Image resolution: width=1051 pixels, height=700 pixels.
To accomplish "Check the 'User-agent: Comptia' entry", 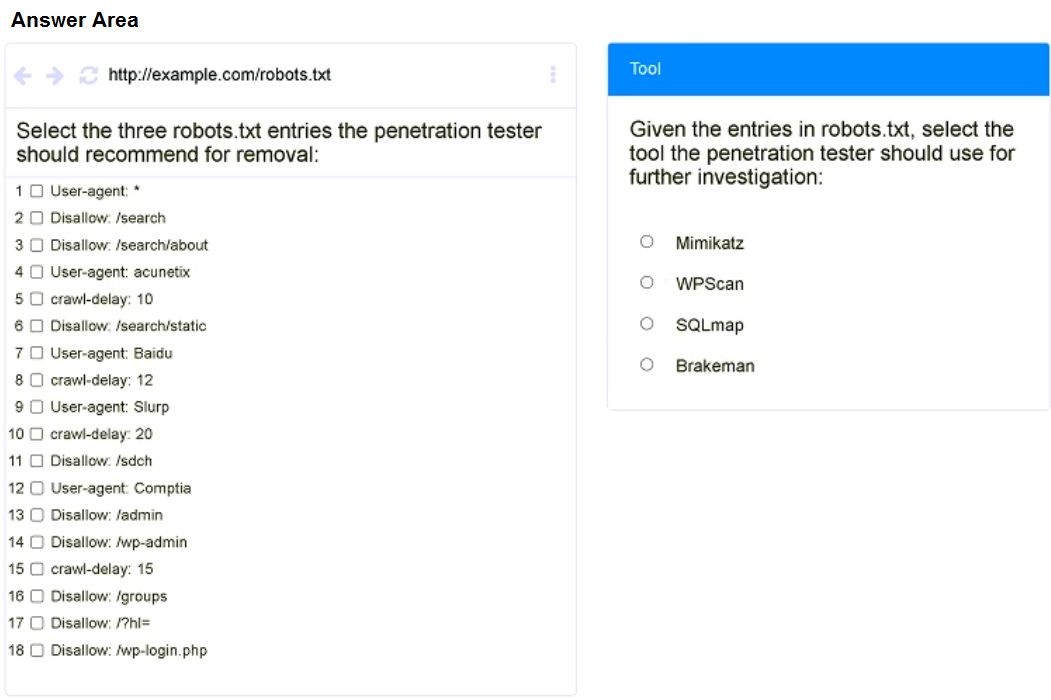I will click(37, 488).
